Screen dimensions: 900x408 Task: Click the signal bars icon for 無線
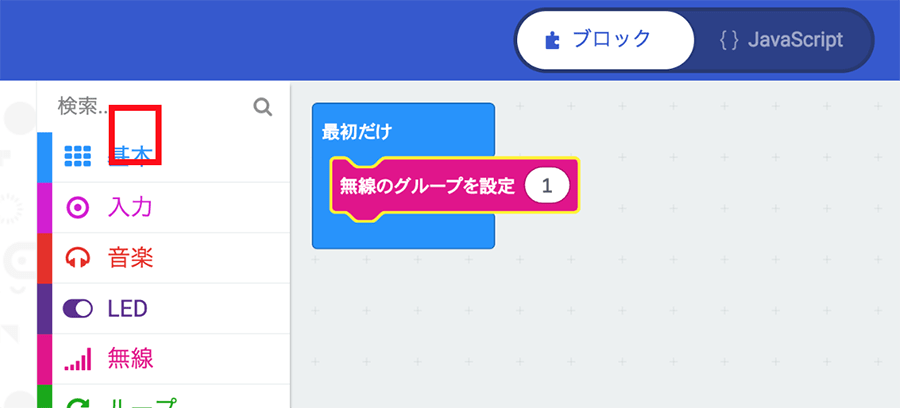pos(78,358)
